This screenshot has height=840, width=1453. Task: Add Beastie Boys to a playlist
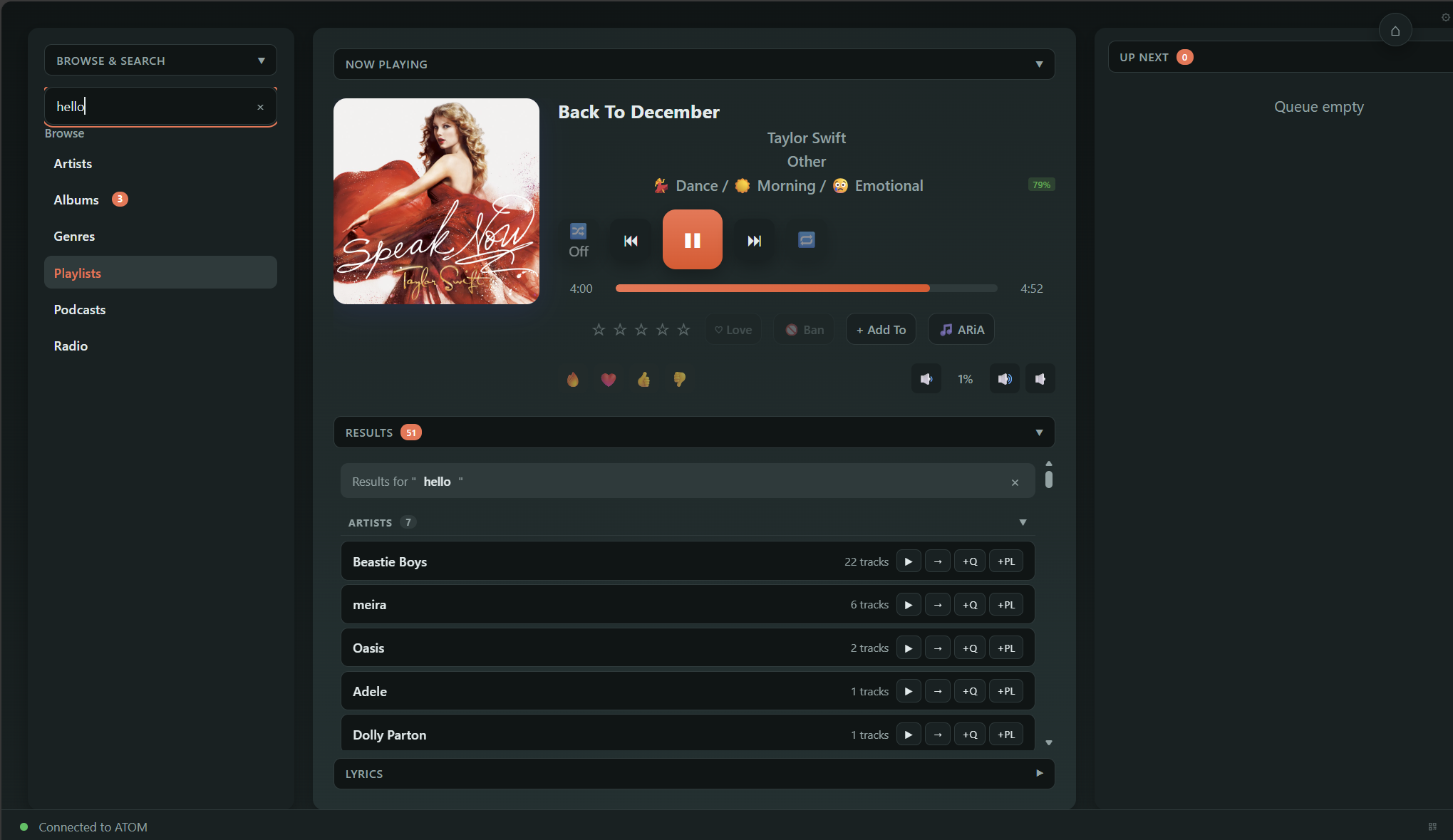click(x=1006, y=561)
